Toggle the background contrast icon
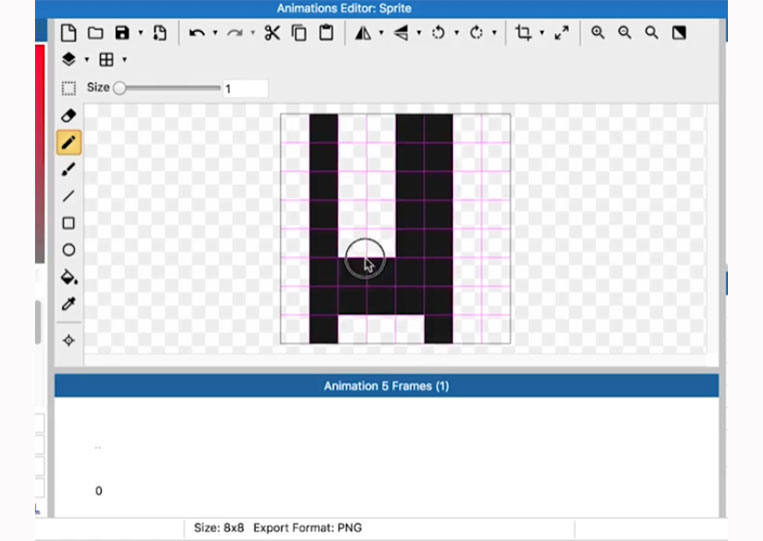This screenshot has height=541, width=763. pos(679,33)
